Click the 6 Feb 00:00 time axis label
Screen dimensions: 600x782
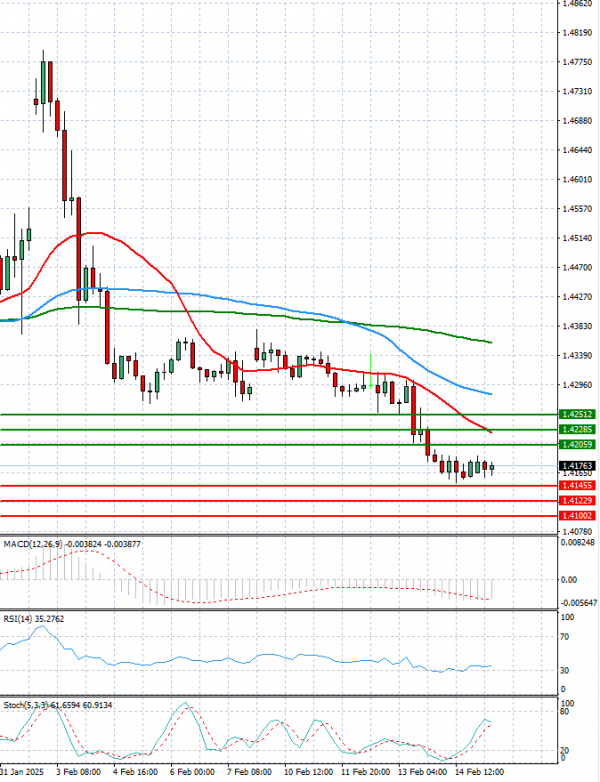[x=193, y=772]
